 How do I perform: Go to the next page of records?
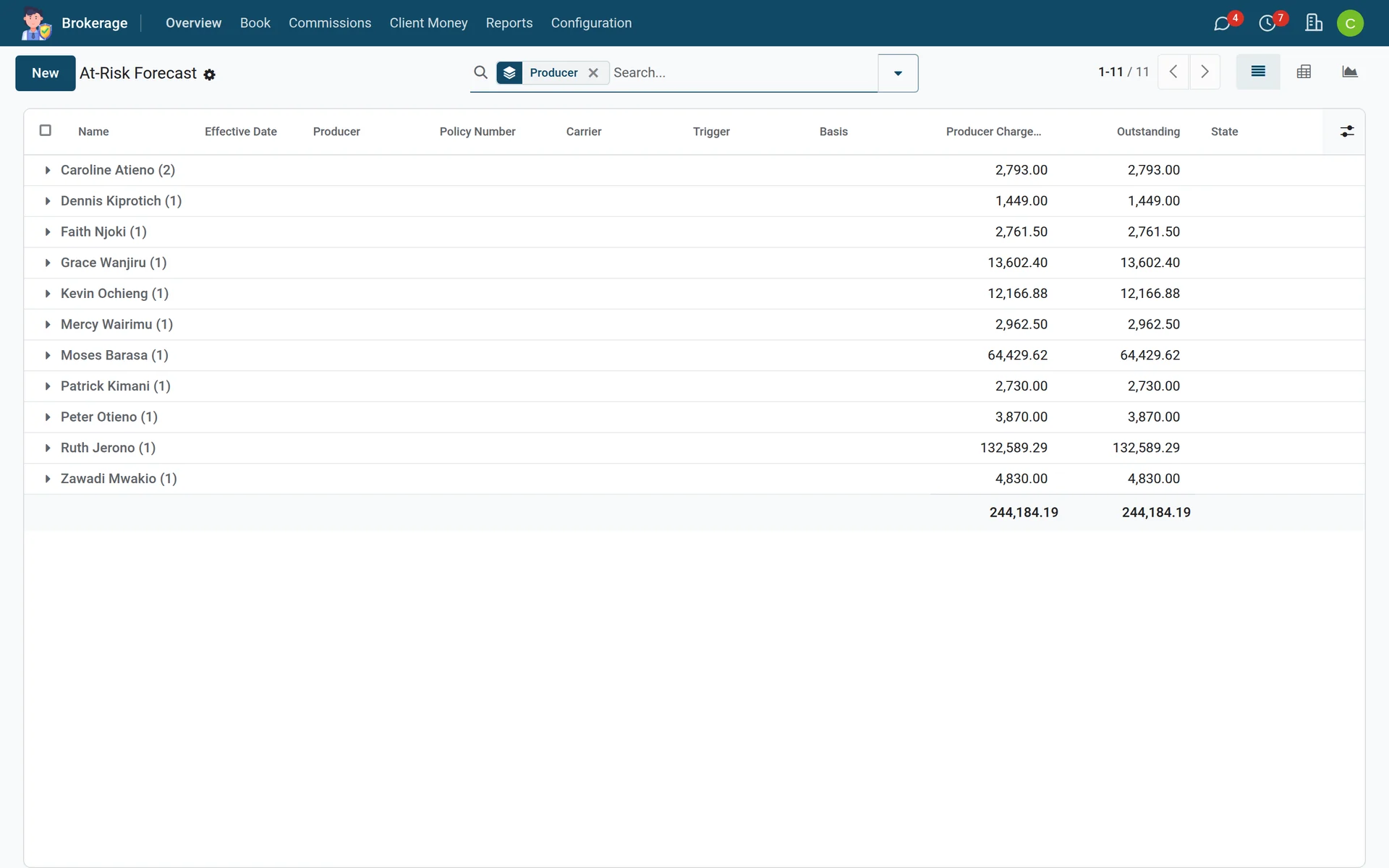click(x=1205, y=72)
